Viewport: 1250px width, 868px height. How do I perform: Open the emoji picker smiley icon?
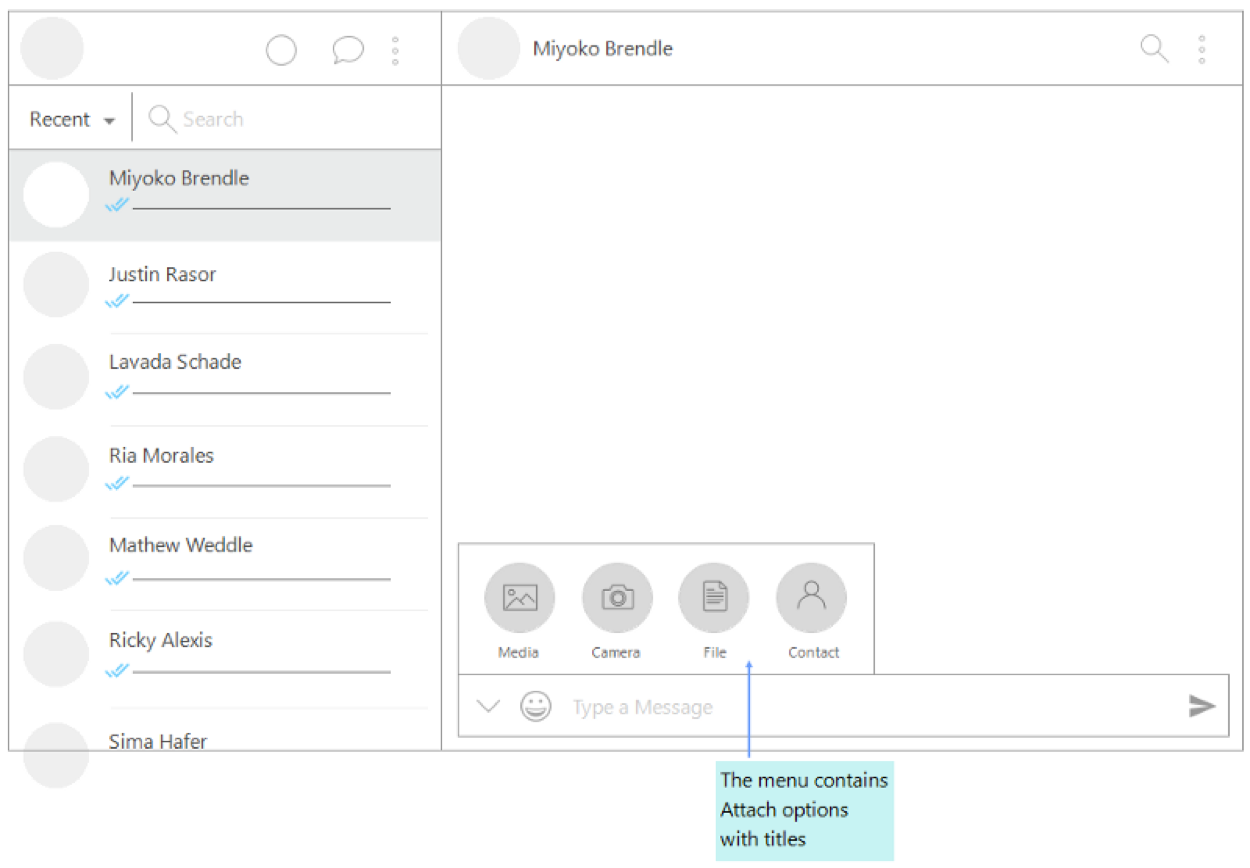tap(536, 707)
